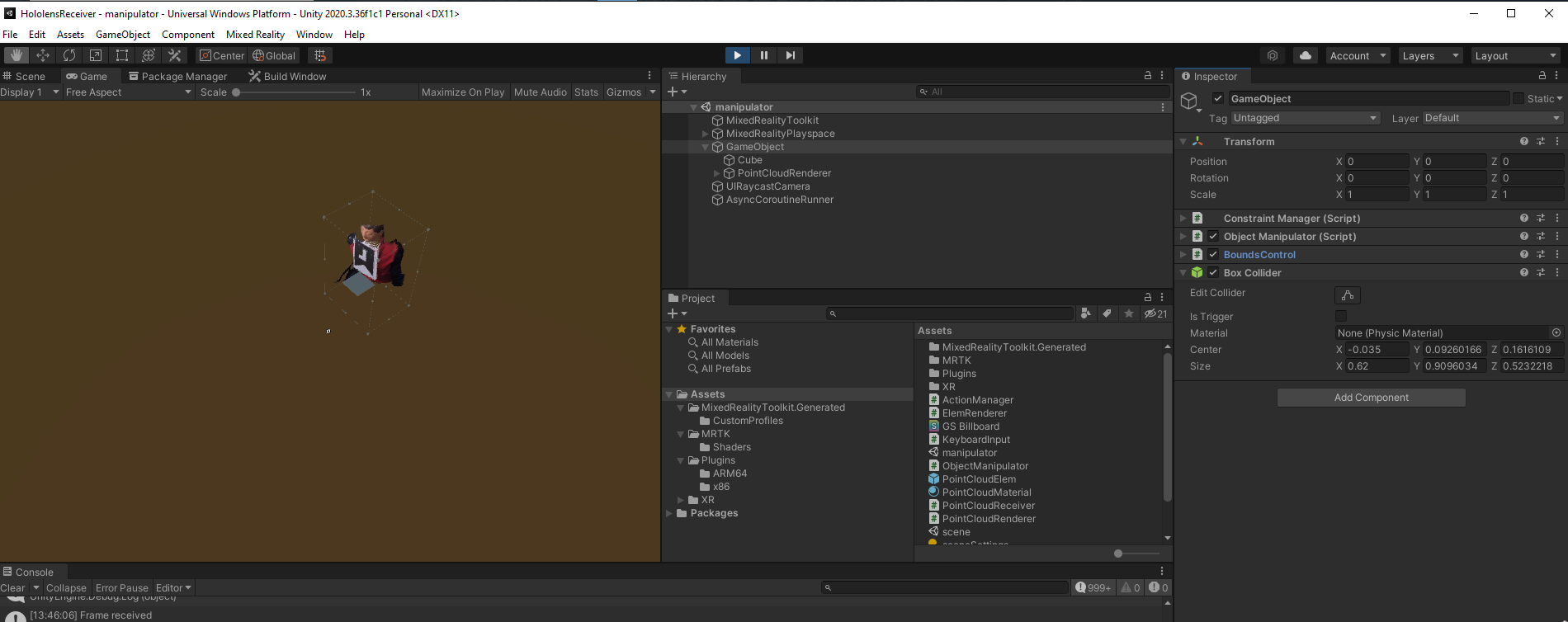Disable Object Manipulator script checkbox
The image size is (1568, 622).
point(1213,237)
